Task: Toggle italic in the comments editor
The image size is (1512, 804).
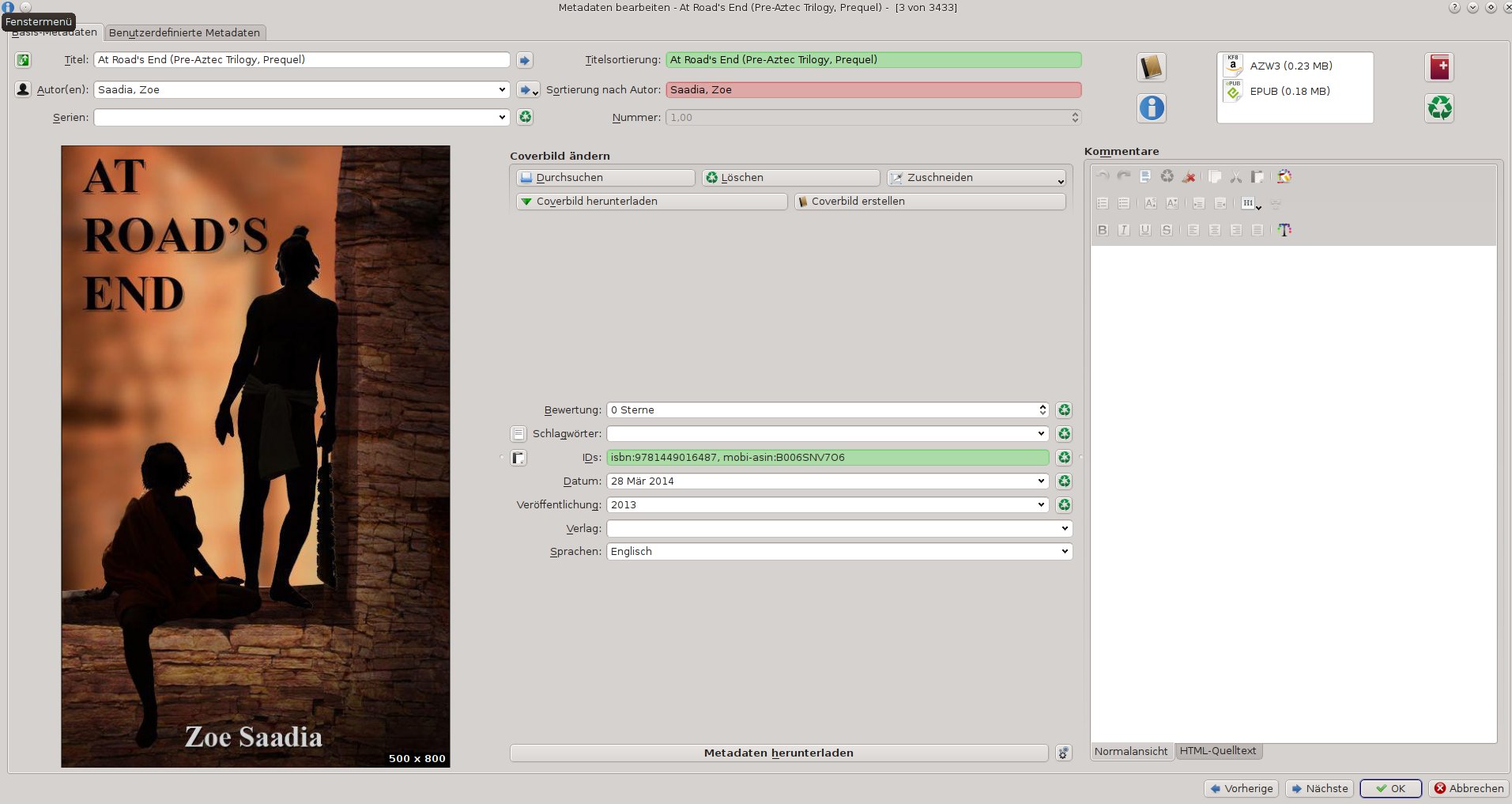Action: [x=1124, y=230]
